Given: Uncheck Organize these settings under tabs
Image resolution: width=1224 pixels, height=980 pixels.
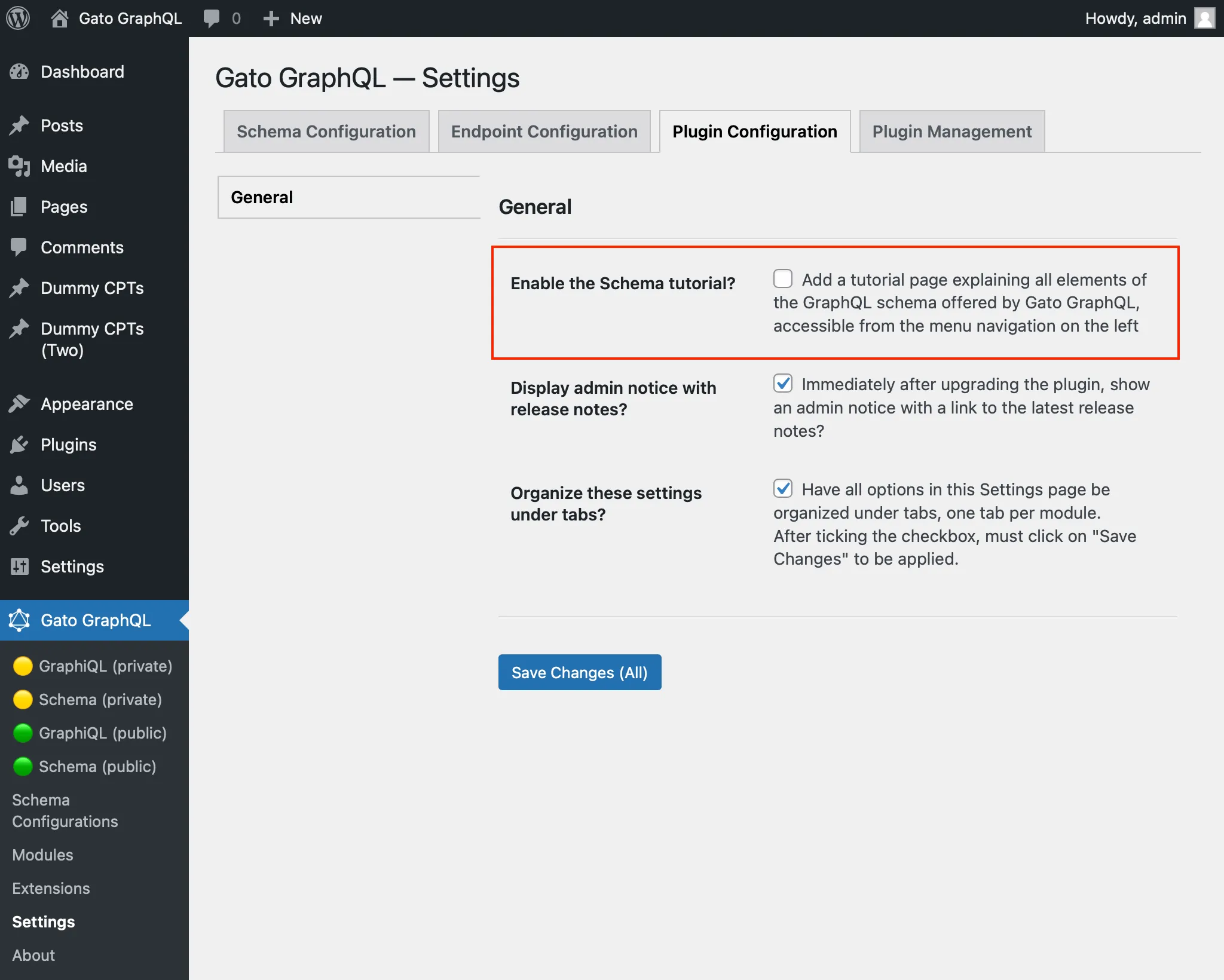Looking at the screenshot, I should 783,488.
